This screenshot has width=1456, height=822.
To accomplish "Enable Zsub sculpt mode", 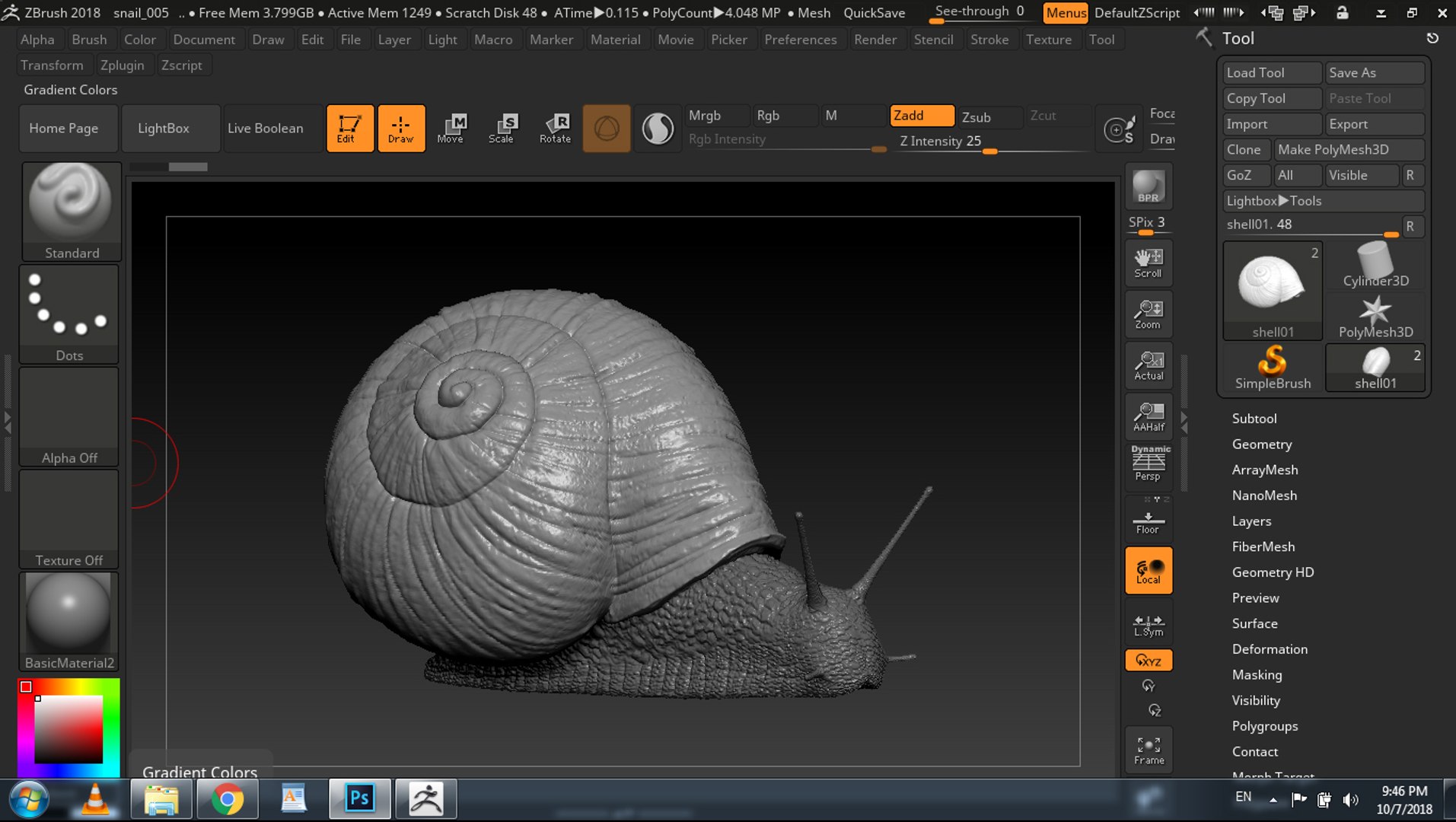I will (x=989, y=116).
